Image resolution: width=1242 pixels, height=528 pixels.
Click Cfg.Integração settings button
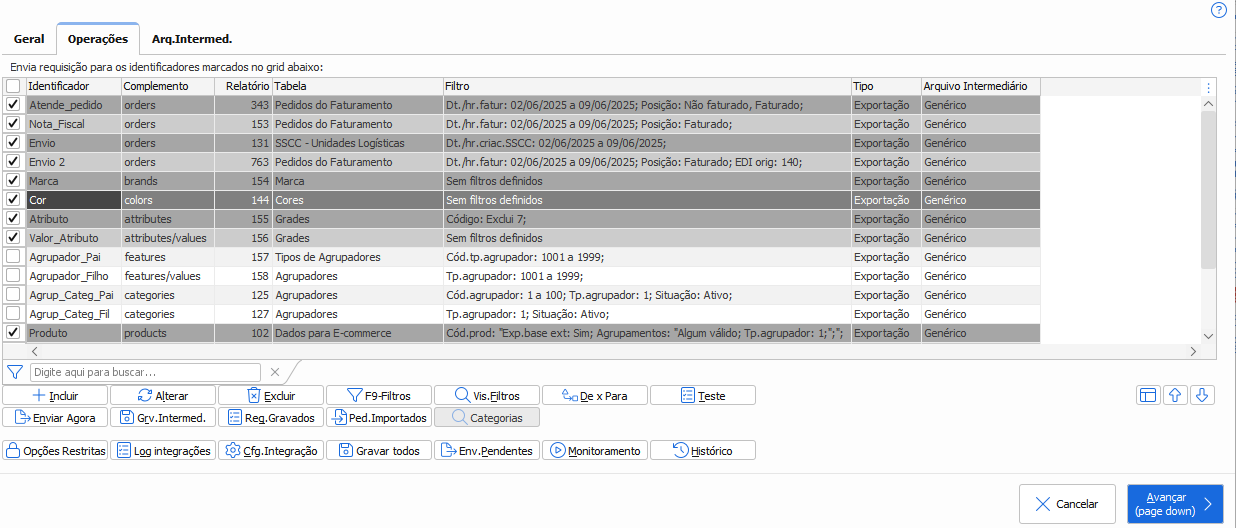[x=271, y=451]
